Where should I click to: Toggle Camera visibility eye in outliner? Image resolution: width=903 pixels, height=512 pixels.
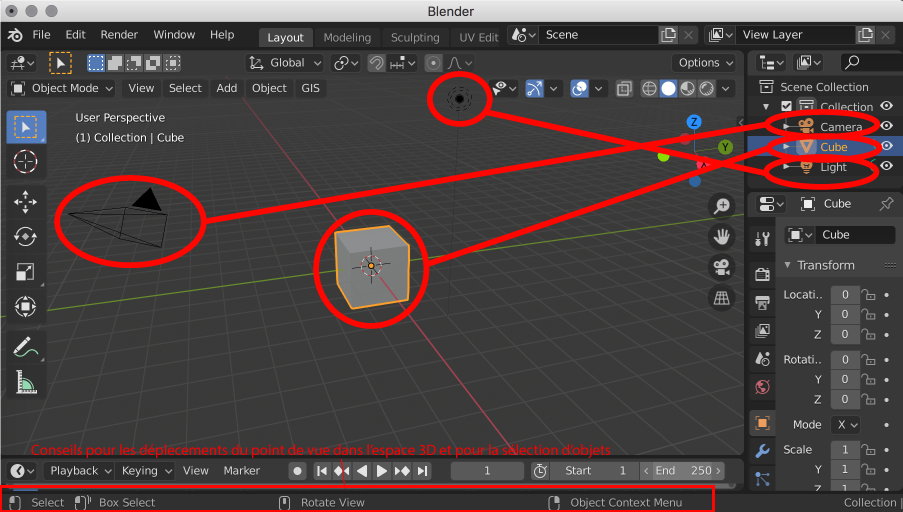click(887, 126)
